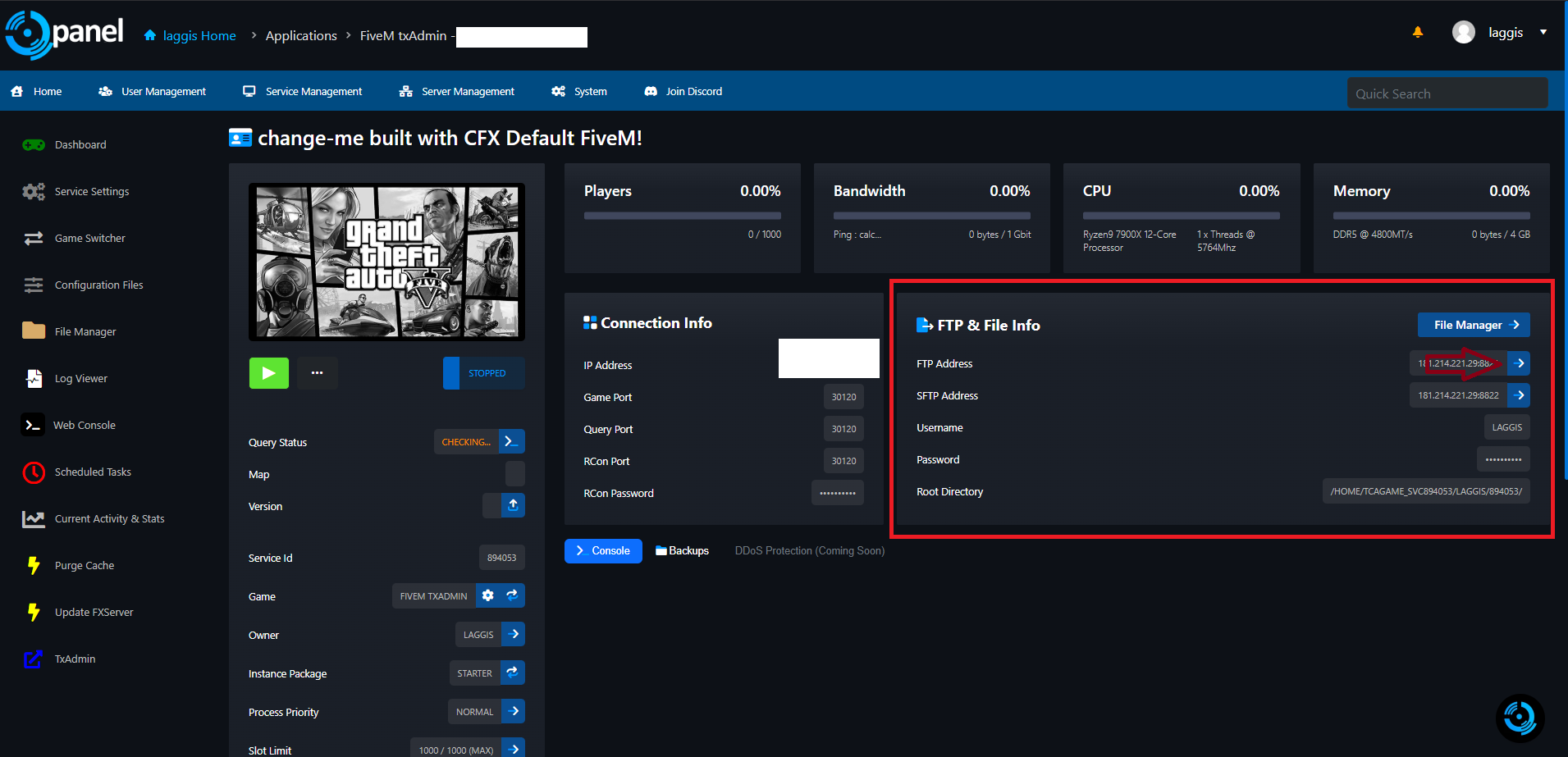Open the three-dots more actions button
Viewport: 1568px width, 757px height.
(318, 372)
